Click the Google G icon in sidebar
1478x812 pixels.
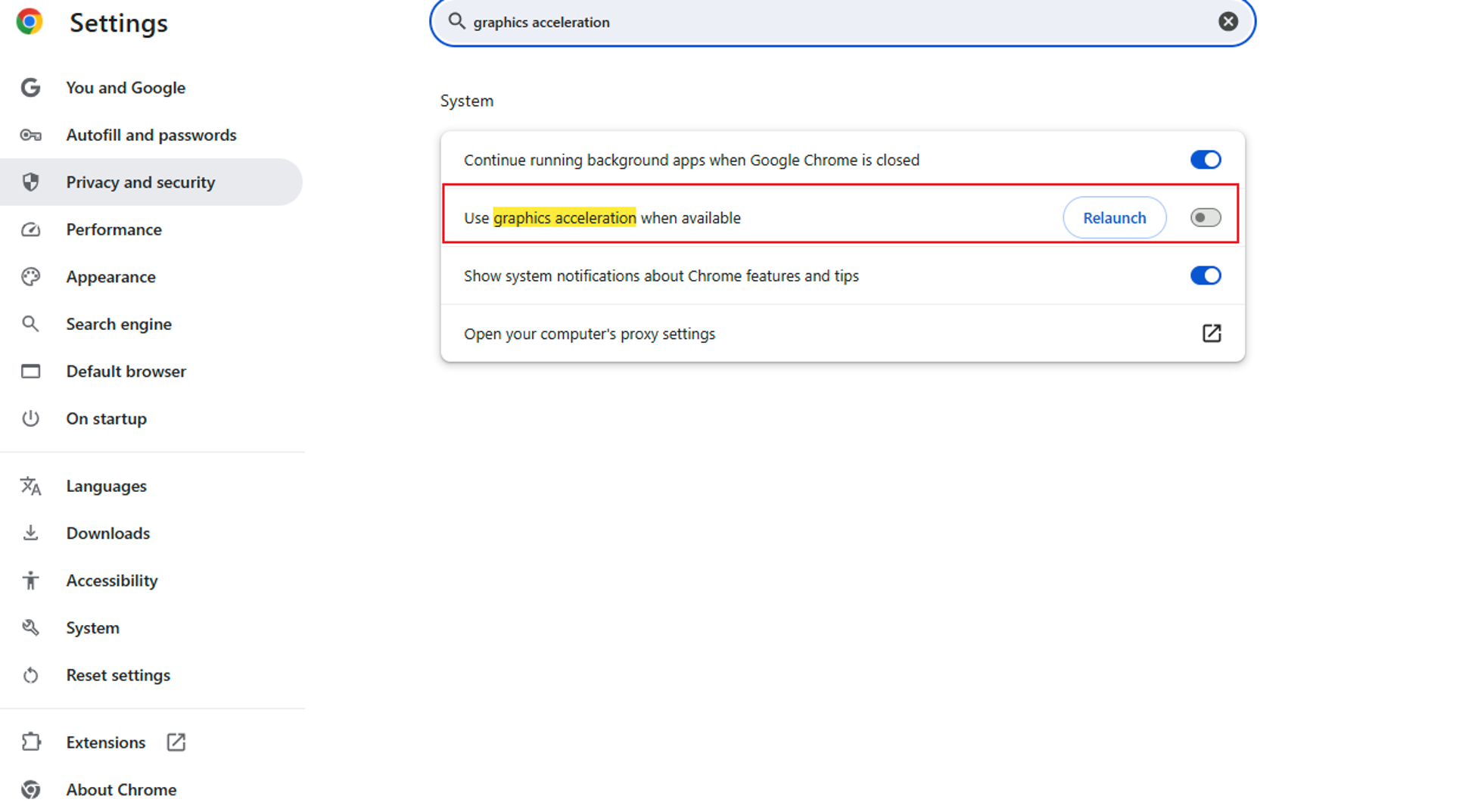tap(30, 88)
